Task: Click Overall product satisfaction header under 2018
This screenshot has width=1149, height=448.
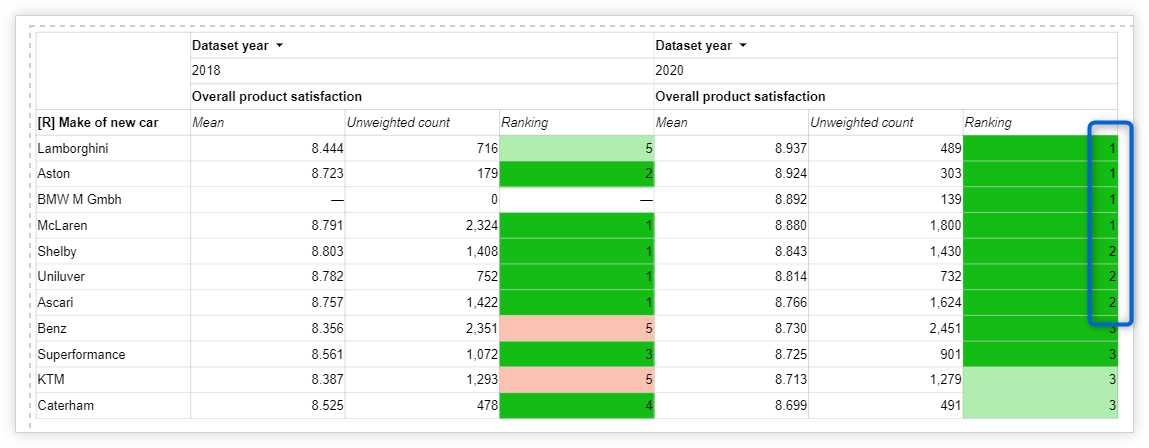Action: (x=277, y=97)
